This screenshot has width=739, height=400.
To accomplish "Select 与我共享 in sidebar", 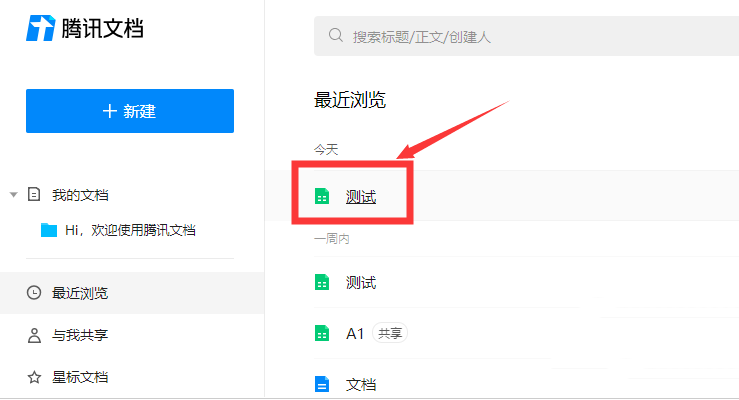I will (x=80, y=335).
